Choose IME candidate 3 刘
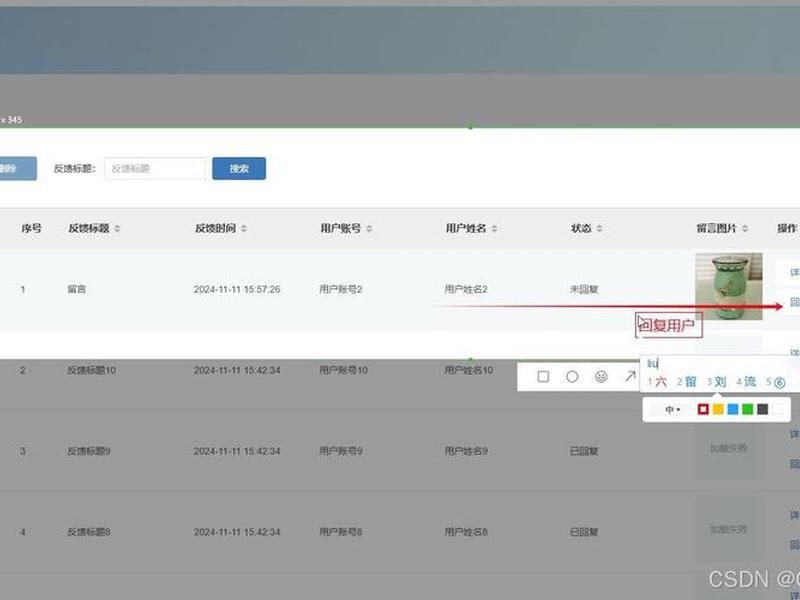Viewport: 800px width, 600px height. click(716, 382)
